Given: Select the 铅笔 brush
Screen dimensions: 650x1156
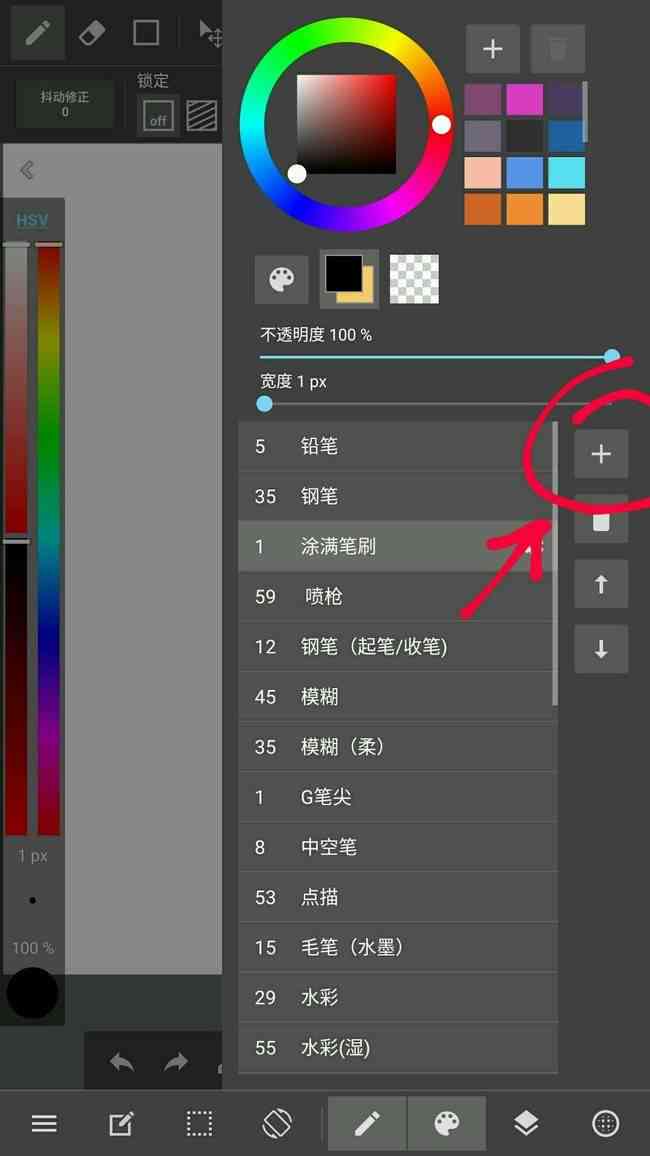Looking at the screenshot, I should 396,446.
